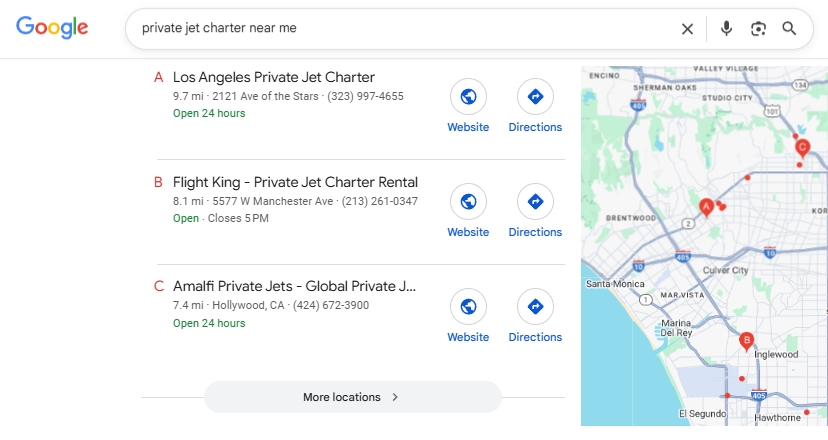
Task: Expand More locations list
Action: (352, 397)
